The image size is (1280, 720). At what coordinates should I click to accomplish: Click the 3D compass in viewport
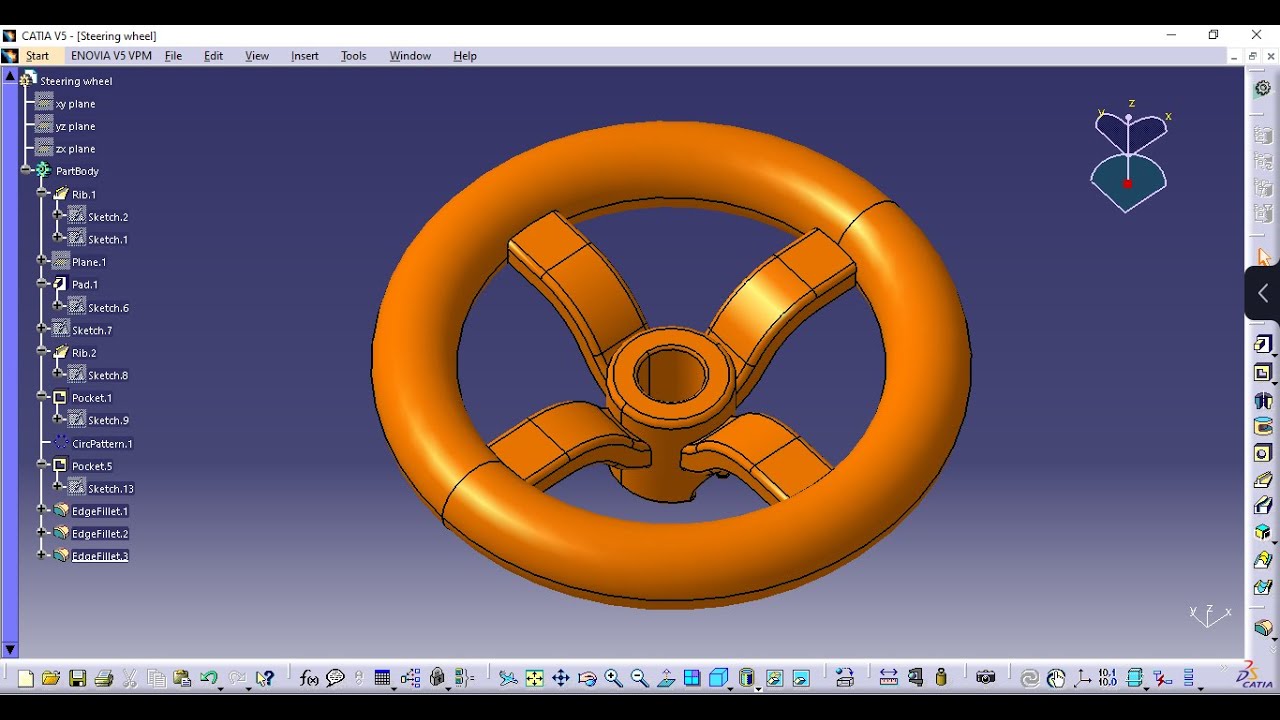pyautogui.click(x=1129, y=157)
